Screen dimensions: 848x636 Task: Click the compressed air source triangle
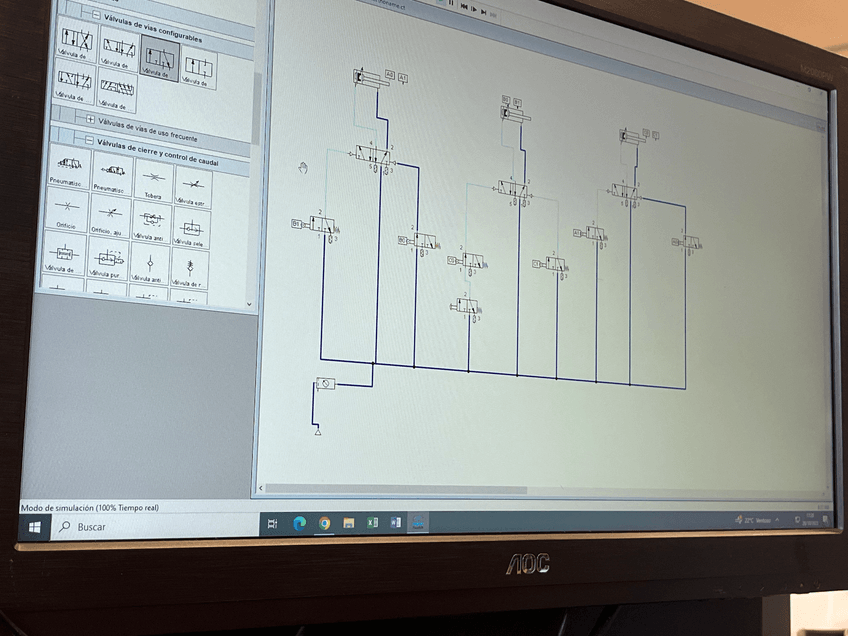[x=318, y=431]
